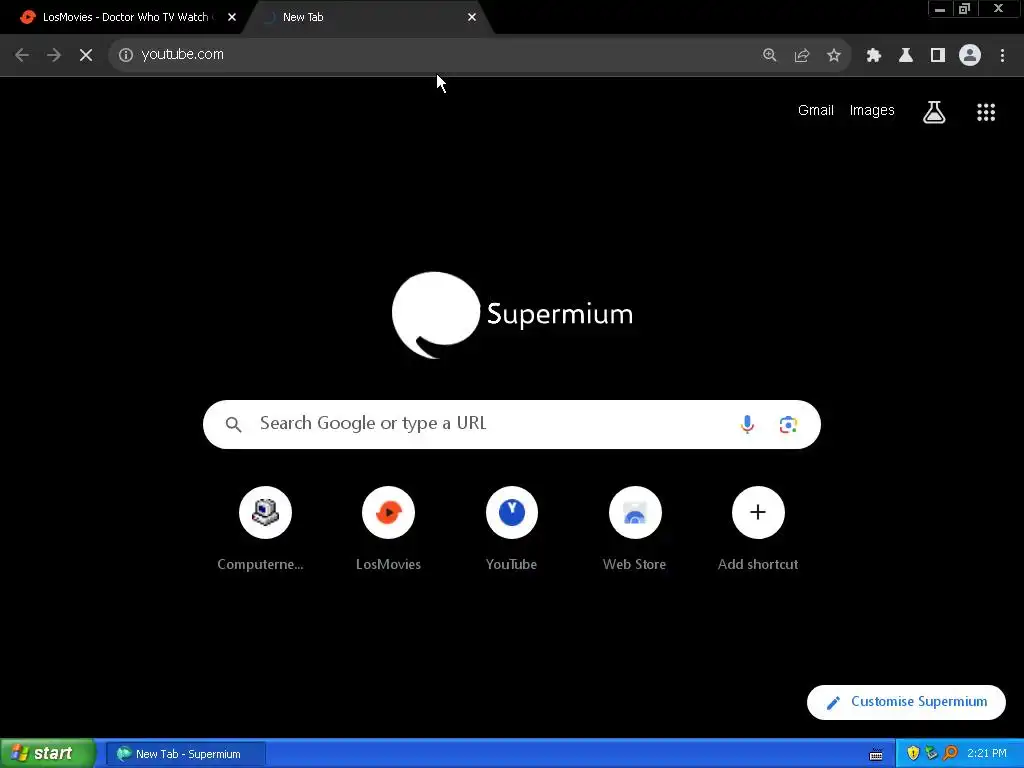Click the magnifier tray icon
The width and height of the screenshot is (1024, 768).
950,753
